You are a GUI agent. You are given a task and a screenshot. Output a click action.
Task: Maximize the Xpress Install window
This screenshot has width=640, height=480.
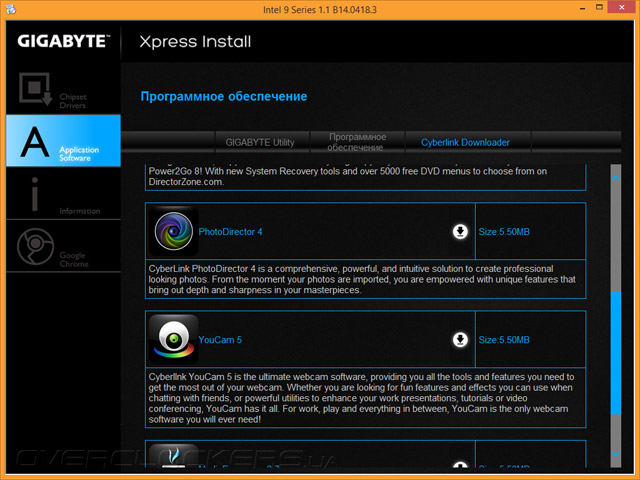599,7
